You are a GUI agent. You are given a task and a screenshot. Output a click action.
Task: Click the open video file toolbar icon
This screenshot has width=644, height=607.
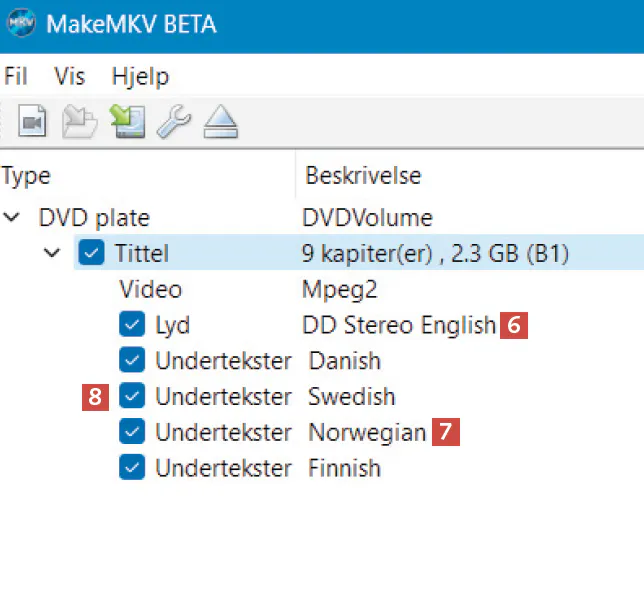(33, 121)
